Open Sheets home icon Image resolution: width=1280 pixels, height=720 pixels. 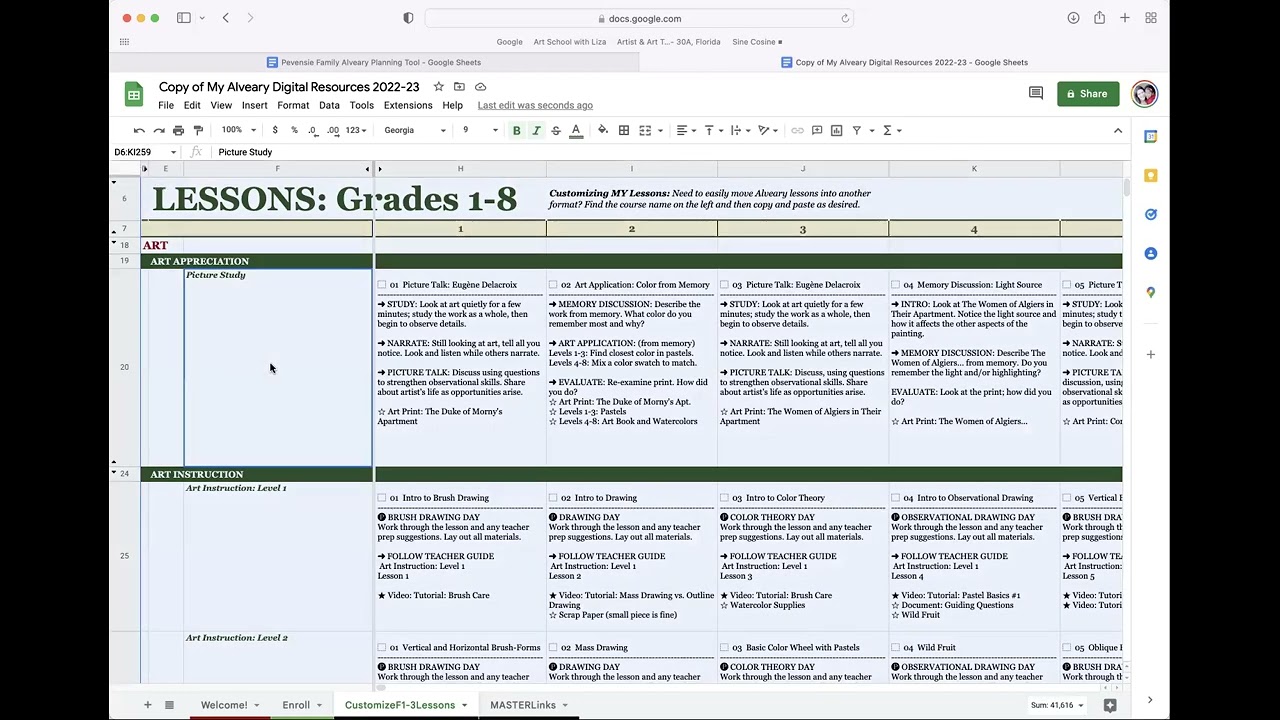(133, 94)
